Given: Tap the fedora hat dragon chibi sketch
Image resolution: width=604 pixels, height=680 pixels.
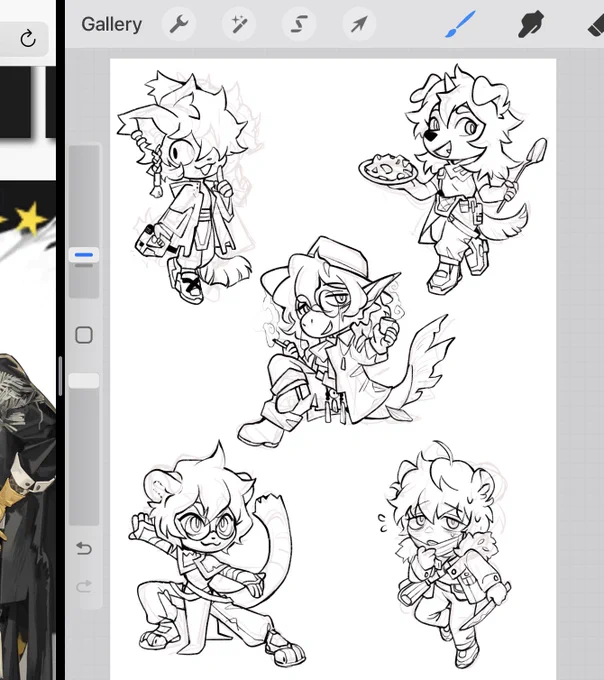Looking at the screenshot, I should 345,340.
